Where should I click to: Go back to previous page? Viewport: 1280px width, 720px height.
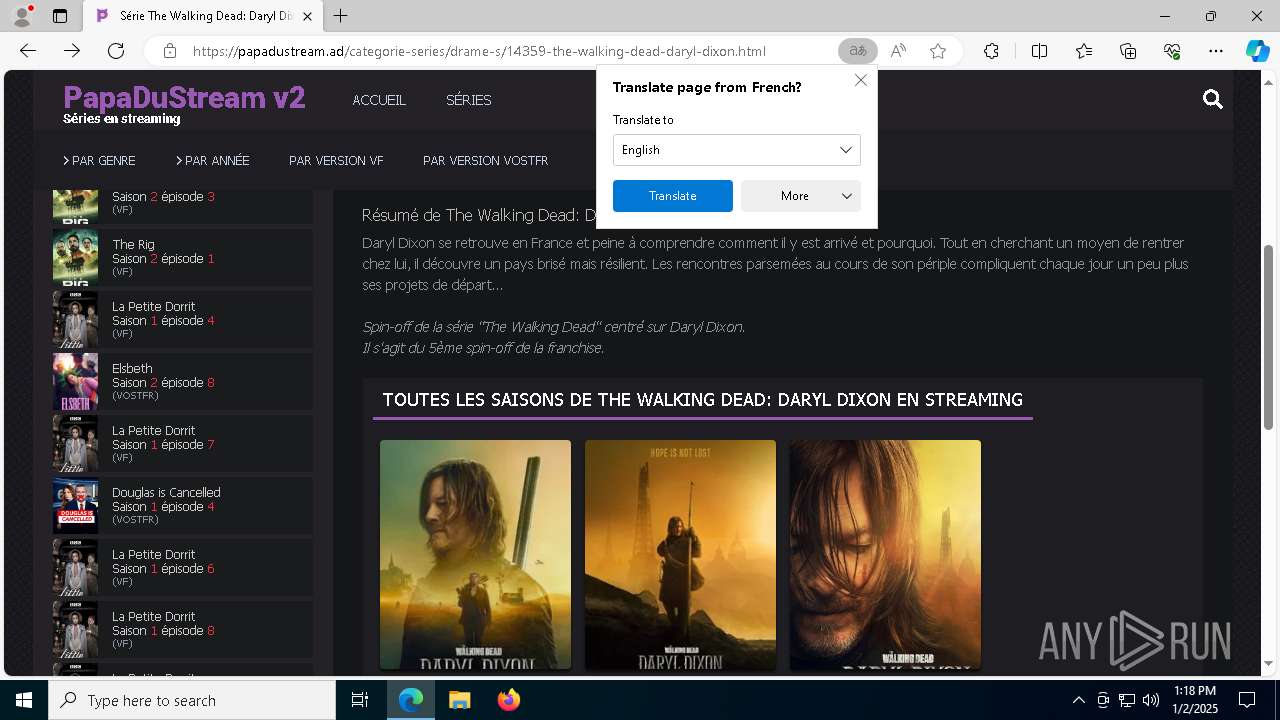[x=28, y=51]
